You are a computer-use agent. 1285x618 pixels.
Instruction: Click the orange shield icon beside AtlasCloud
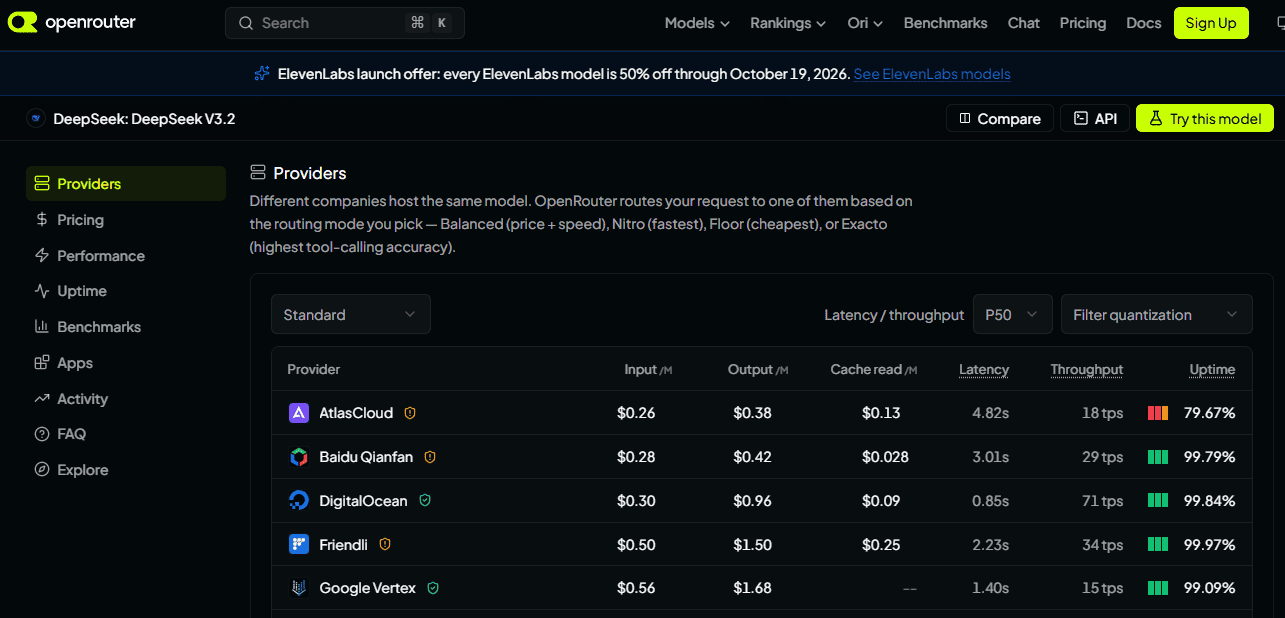(410, 413)
